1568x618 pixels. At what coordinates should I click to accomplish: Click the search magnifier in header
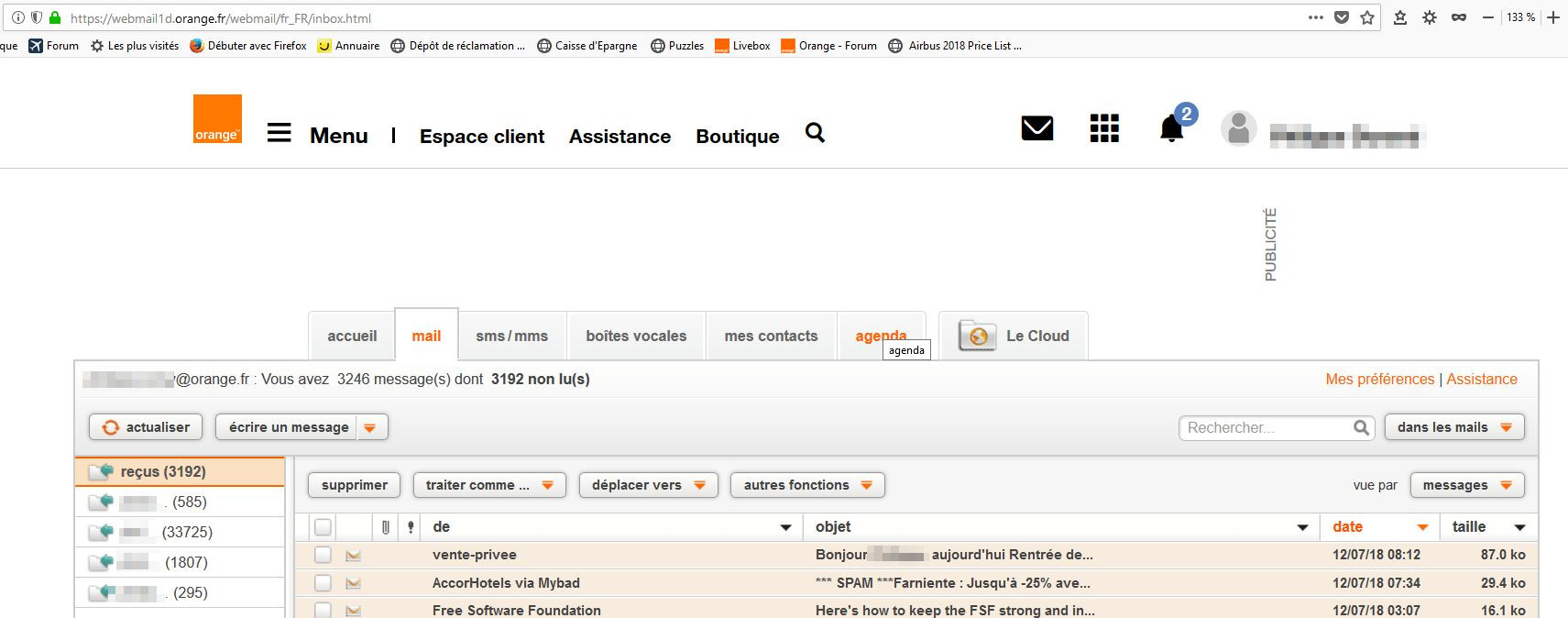(x=815, y=134)
